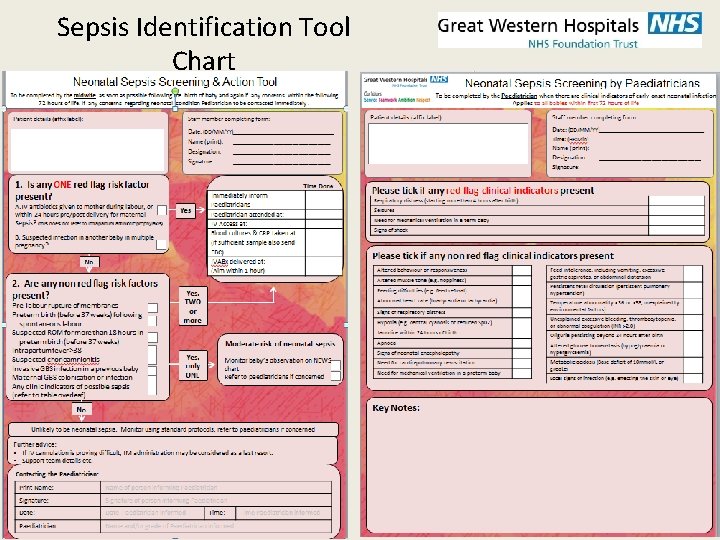Click the No box below question 2
This screenshot has height=540, width=720.
pos(81,409)
